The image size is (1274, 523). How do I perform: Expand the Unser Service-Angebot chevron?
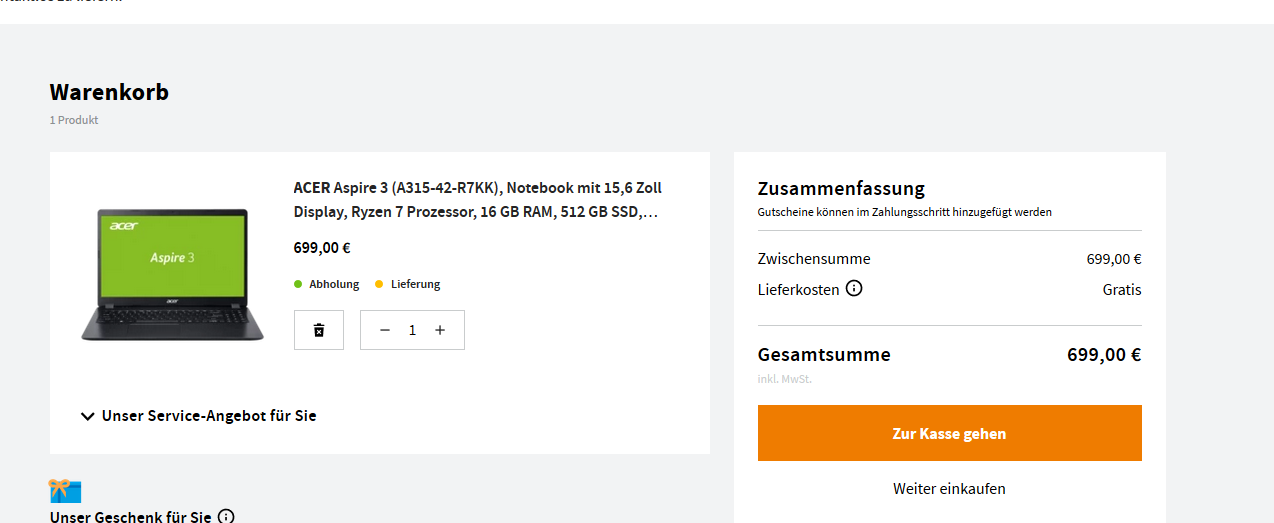pyautogui.click(x=88, y=416)
